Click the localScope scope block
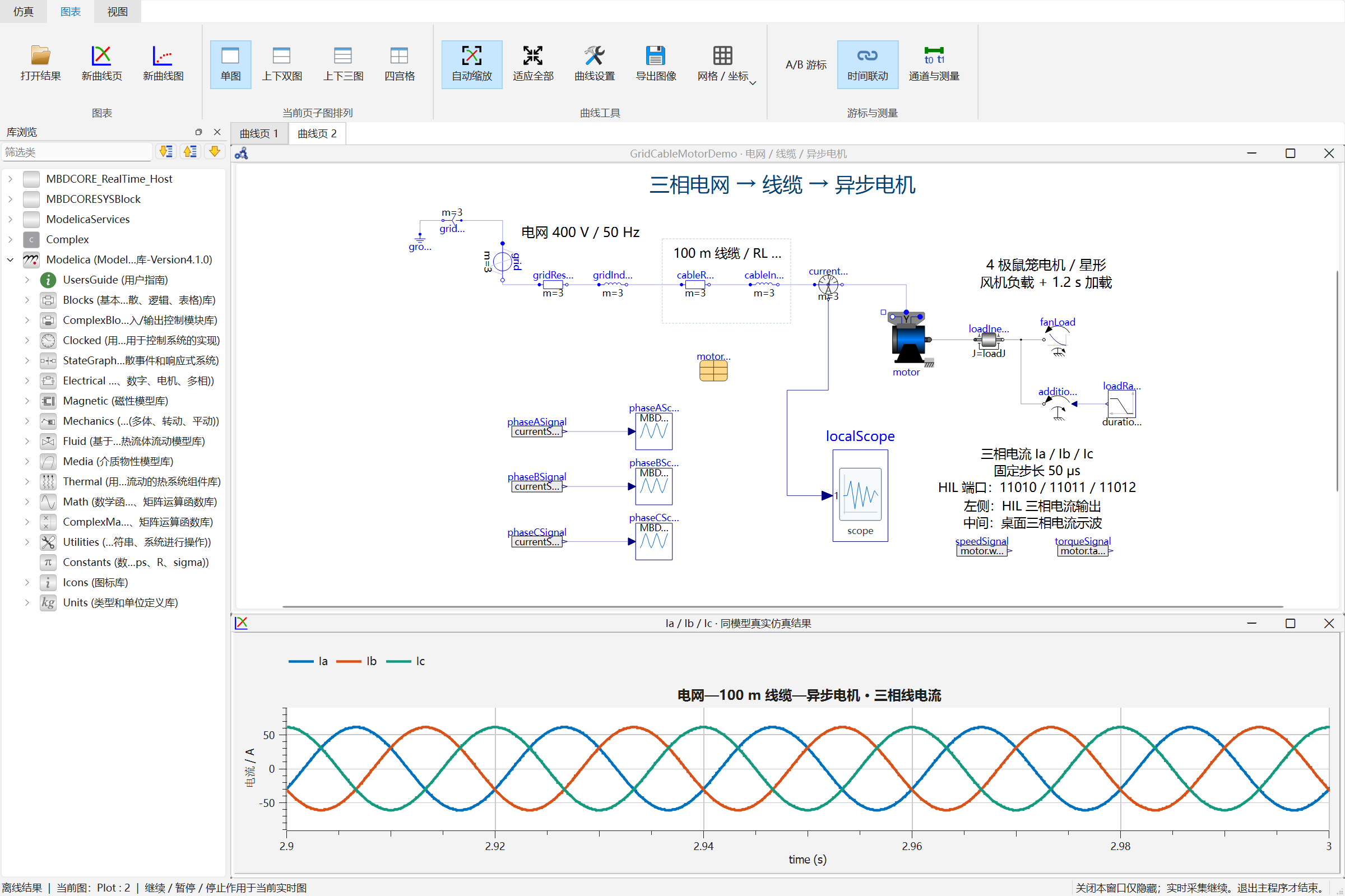This screenshot has height=896, width=1345. (x=860, y=495)
